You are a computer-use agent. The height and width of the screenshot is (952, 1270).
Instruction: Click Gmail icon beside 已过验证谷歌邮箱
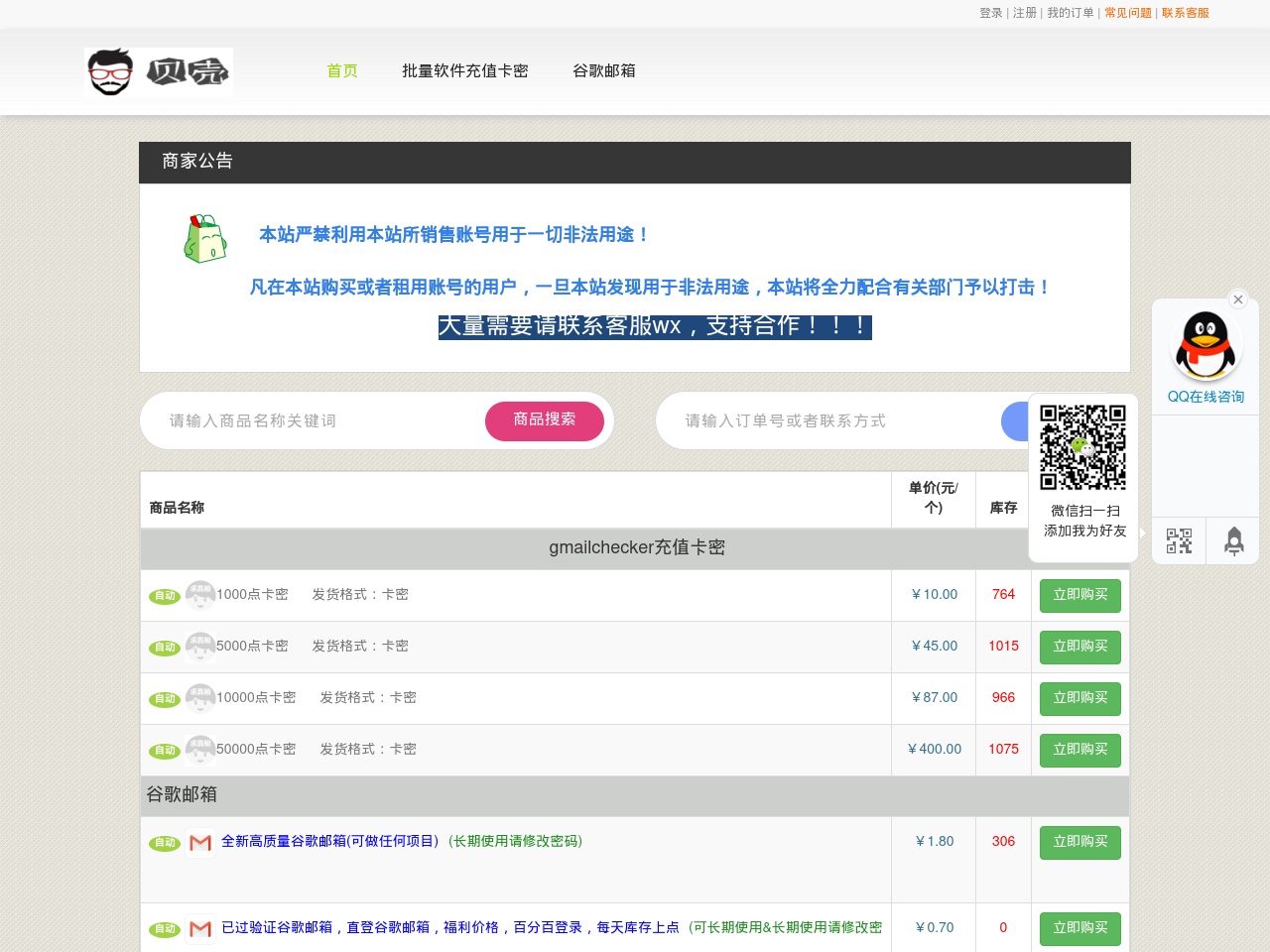[x=200, y=929]
